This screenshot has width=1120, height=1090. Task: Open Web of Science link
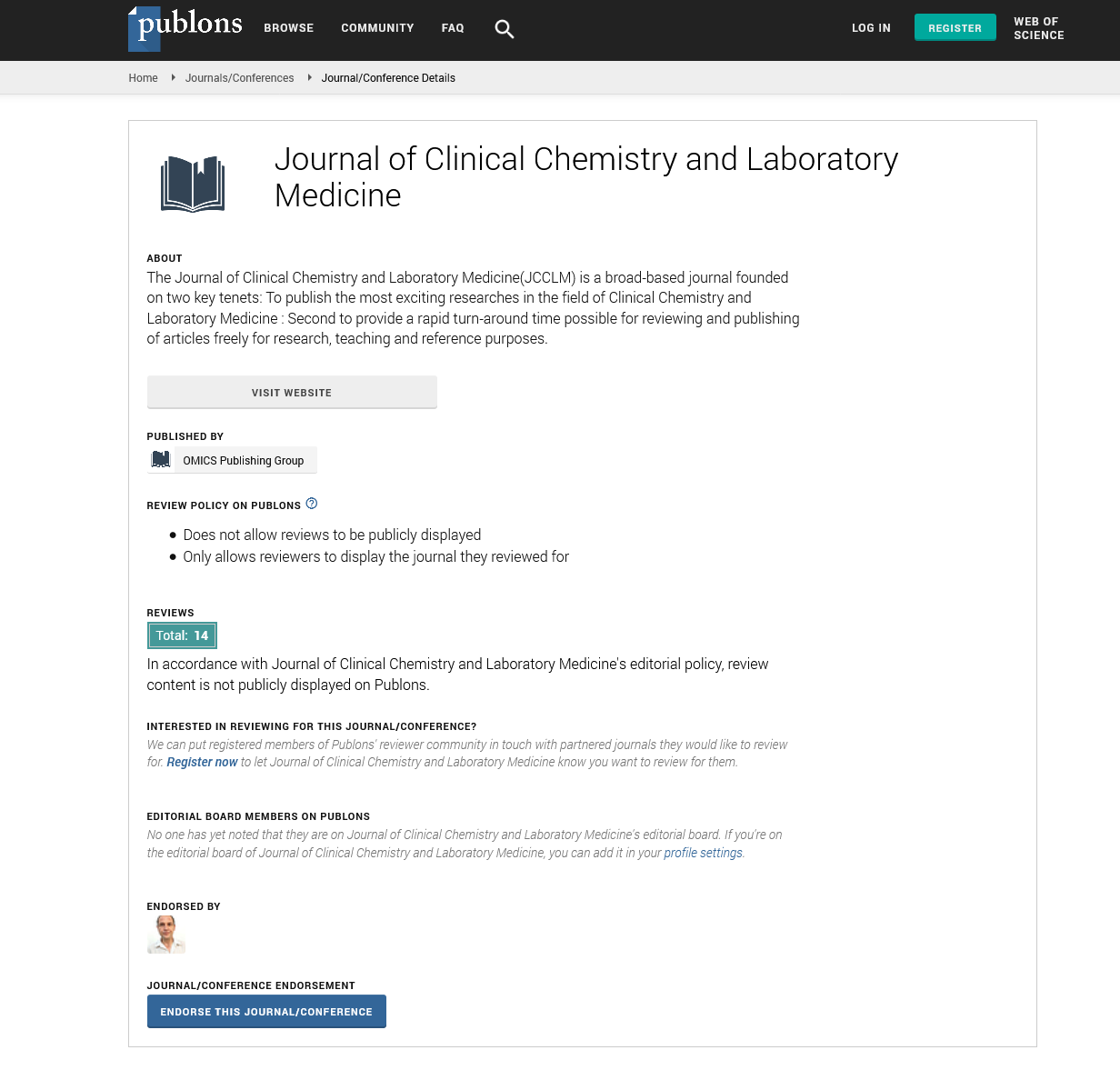click(x=1038, y=28)
